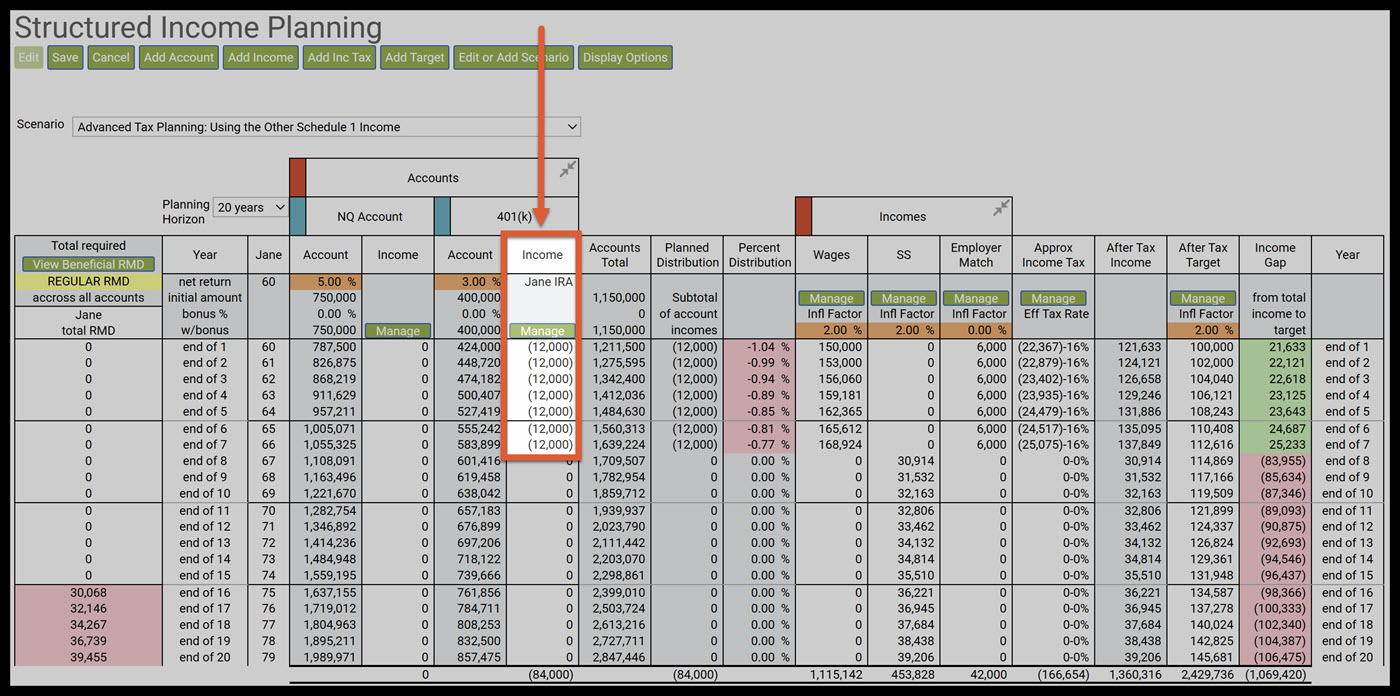Screen dimensions: 1400x696
Task: Click Add Account button
Action: (179, 57)
